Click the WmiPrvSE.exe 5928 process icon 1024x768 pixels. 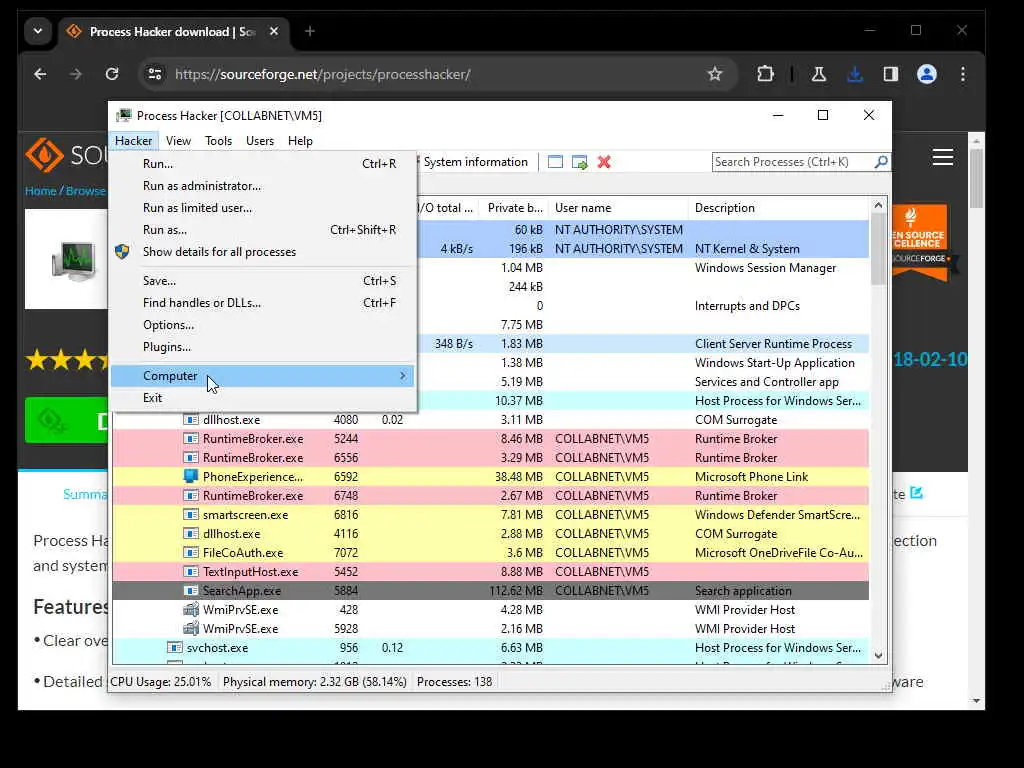191,628
